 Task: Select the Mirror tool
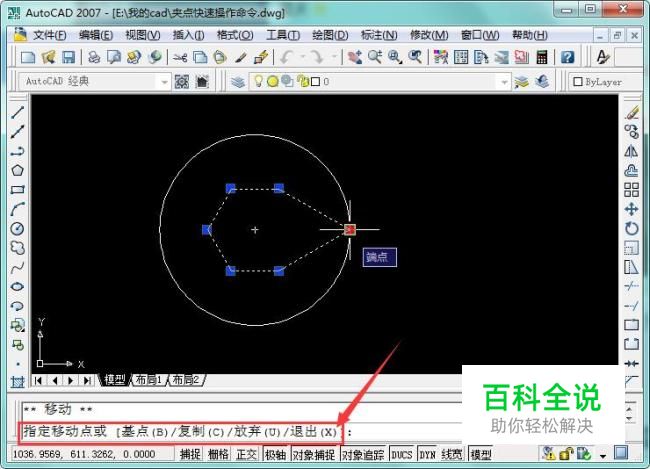632,151
